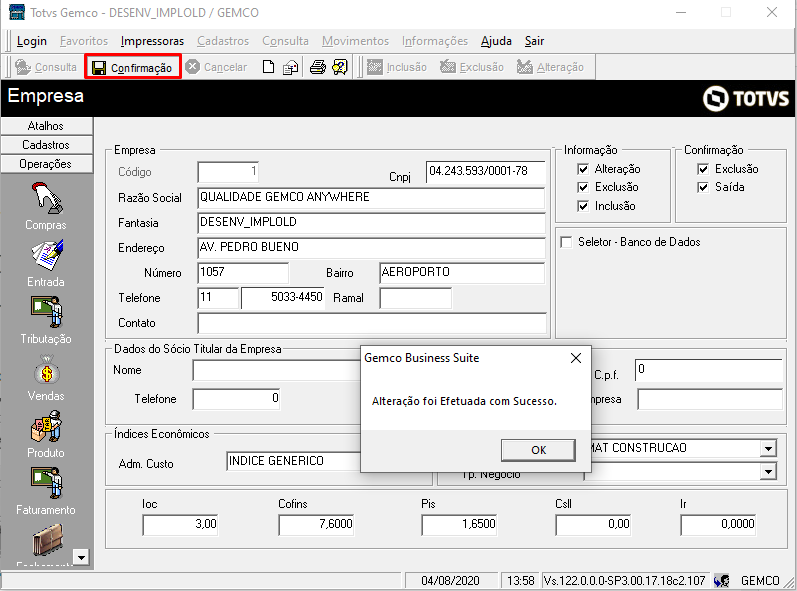Image resolution: width=797 pixels, height=591 pixels.
Task: Select the Atalhos sidebar tab
Action: coord(46,126)
